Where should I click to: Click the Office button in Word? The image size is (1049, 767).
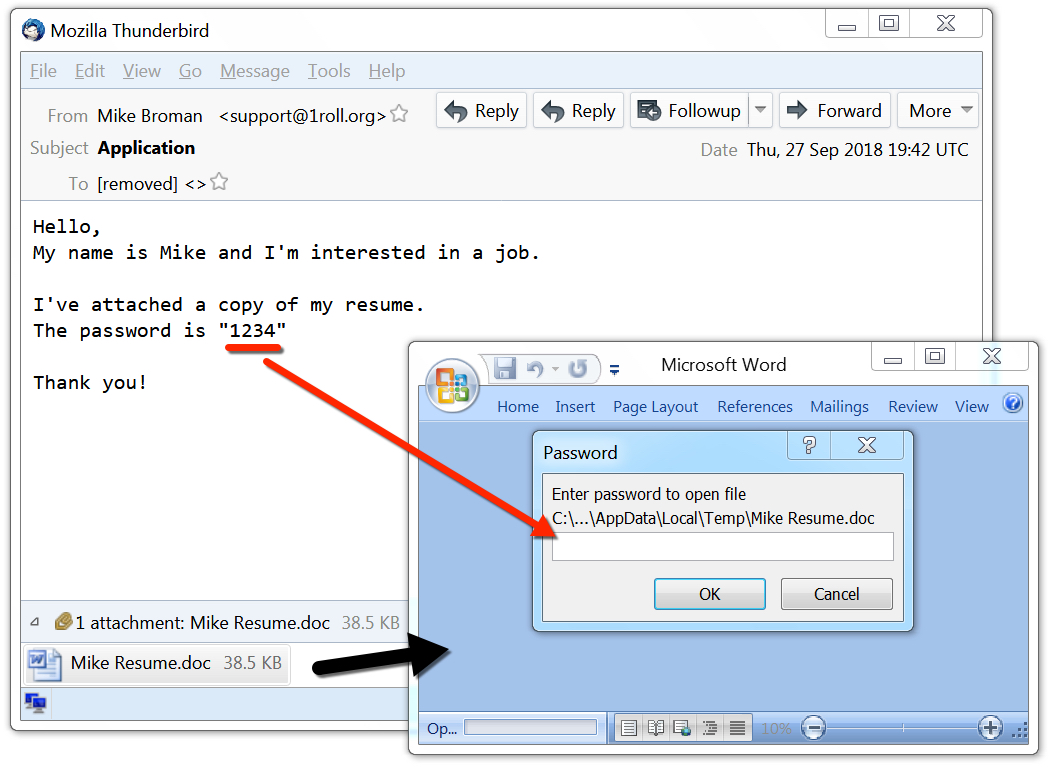point(453,386)
